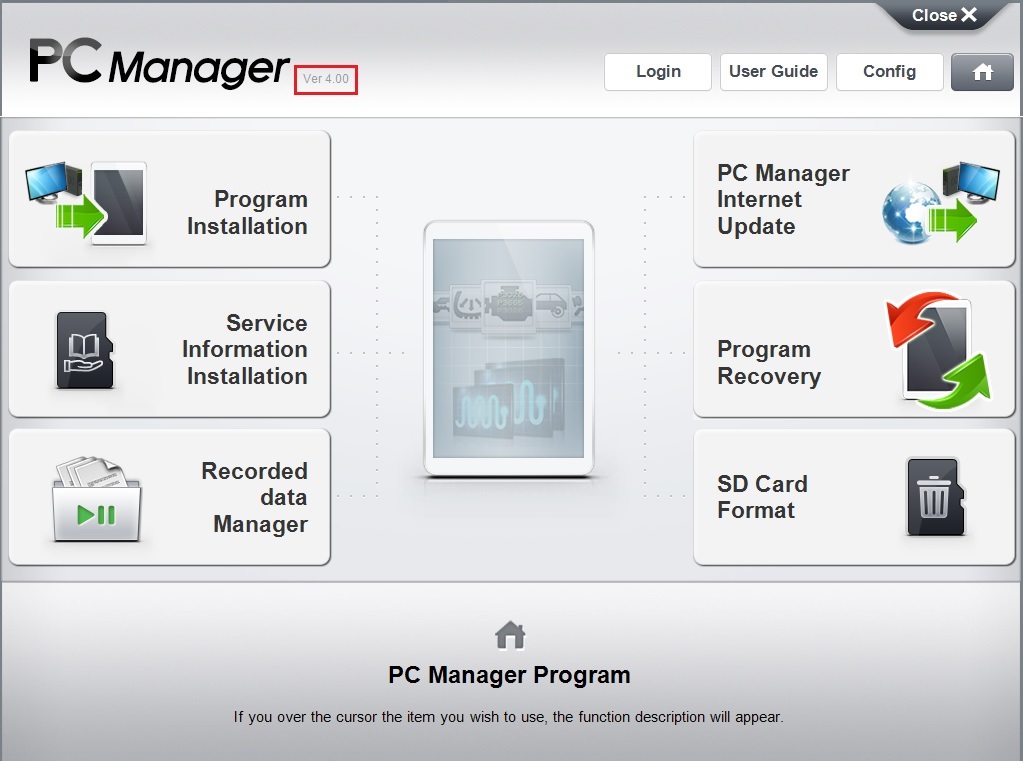Image resolution: width=1023 pixels, height=761 pixels.
Task: Click the Recorded data folder play-pause icon
Action: tap(96, 499)
